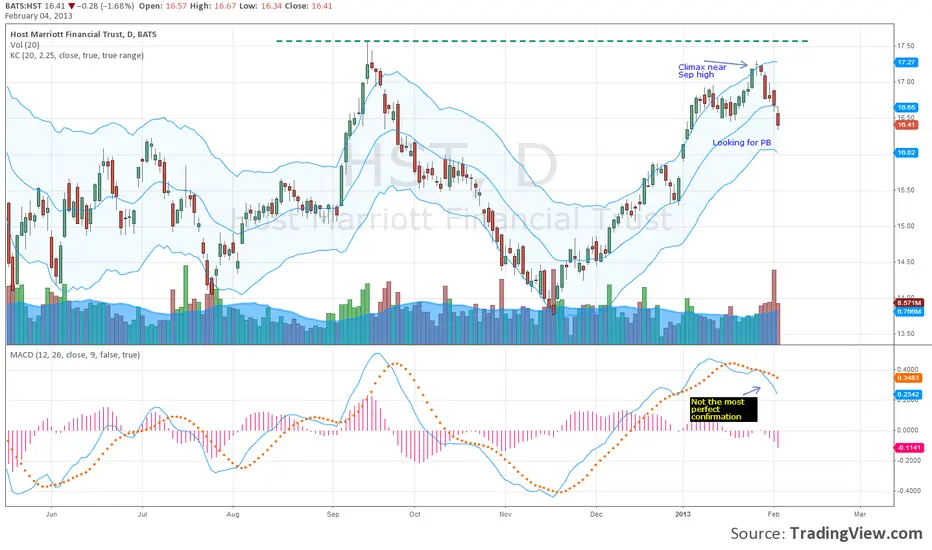
Task: Select the 'Looking for PB' chart note
Action: 742,143
